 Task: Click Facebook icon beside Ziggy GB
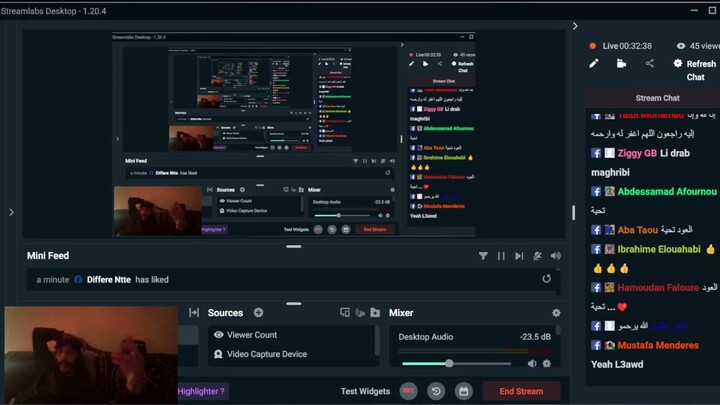596,153
